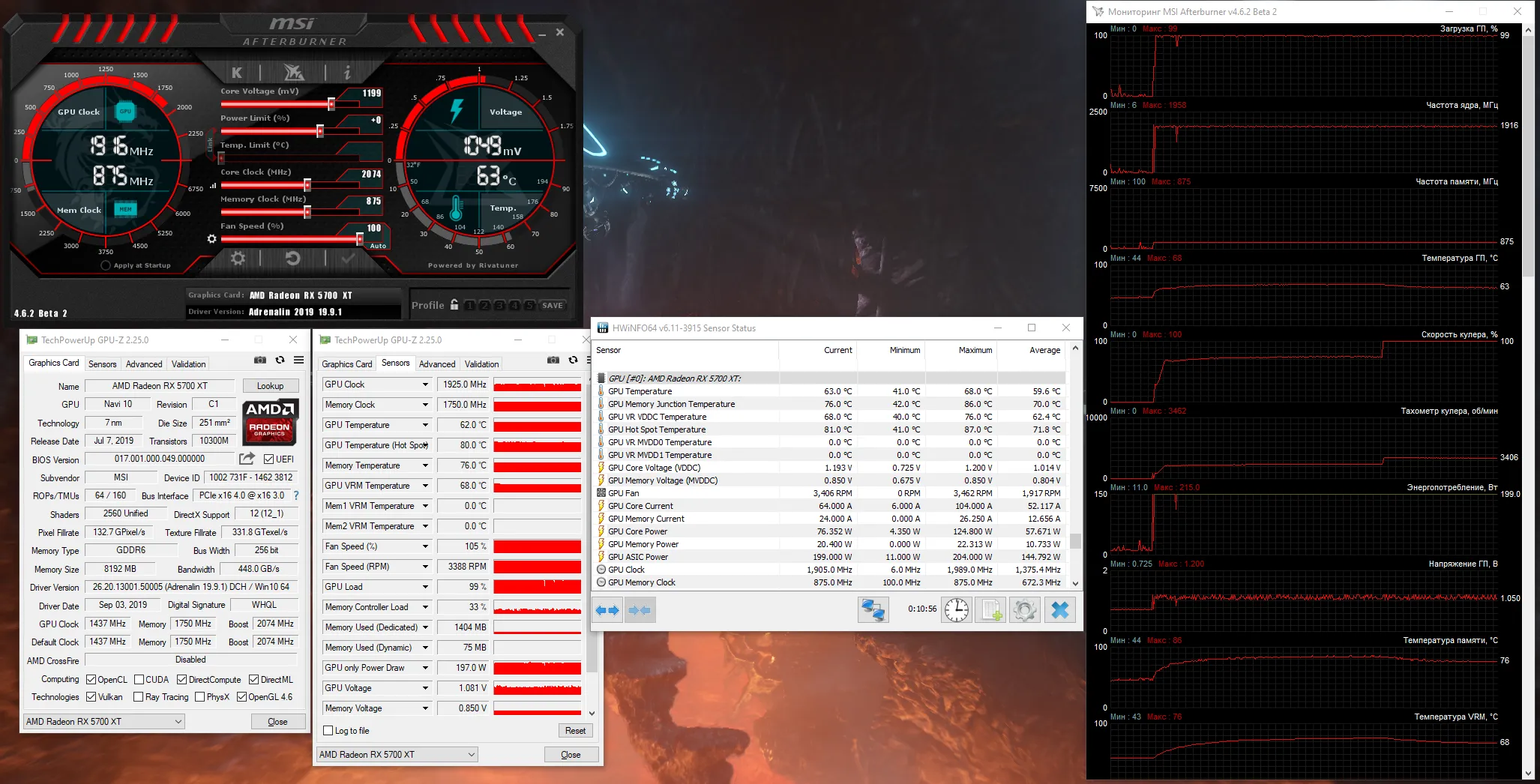This screenshot has width=1540, height=784.
Task: Open Advanced tab in GPU-Z Sensors window
Action: pos(437,364)
